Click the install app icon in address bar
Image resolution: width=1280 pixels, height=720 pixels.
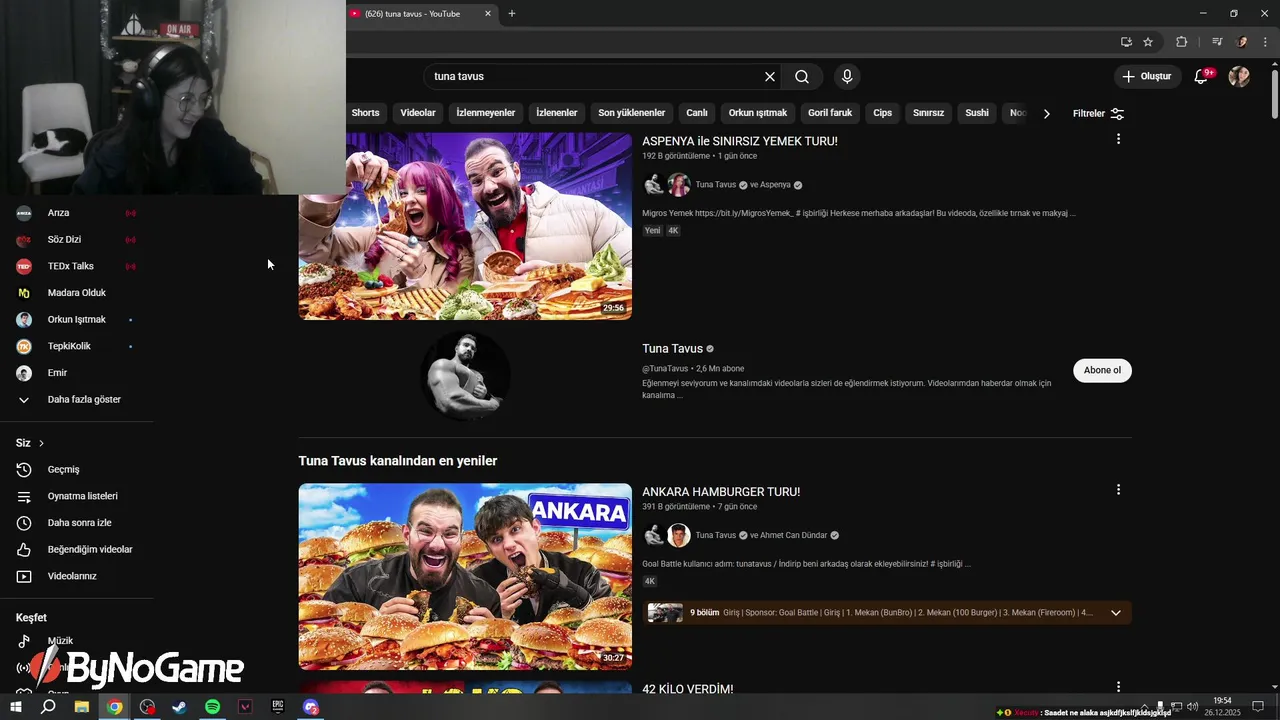tap(1126, 42)
